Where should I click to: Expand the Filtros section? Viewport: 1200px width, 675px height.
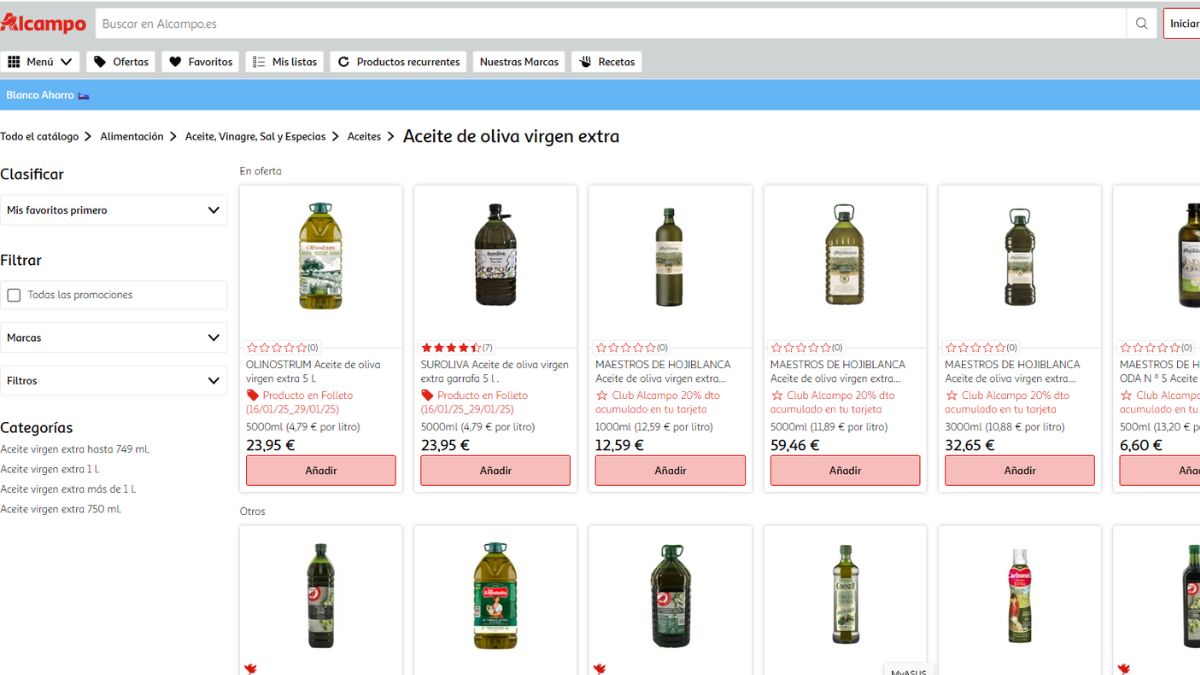113,381
